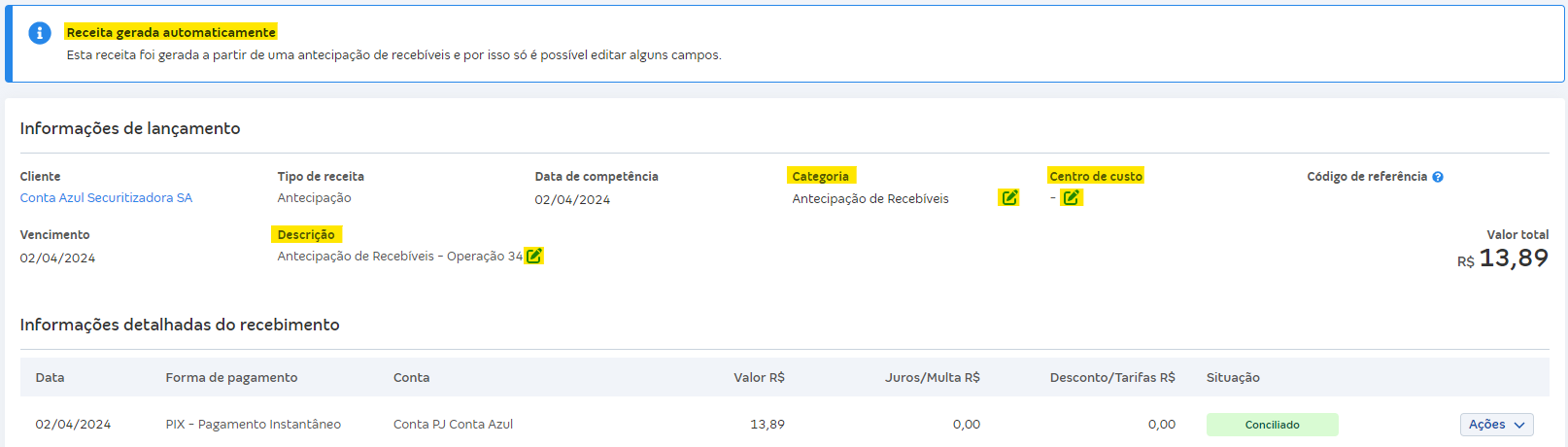This screenshot has height=447, width=1568.
Task: Edit the Descrição using pencil icon
Action: [533, 256]
